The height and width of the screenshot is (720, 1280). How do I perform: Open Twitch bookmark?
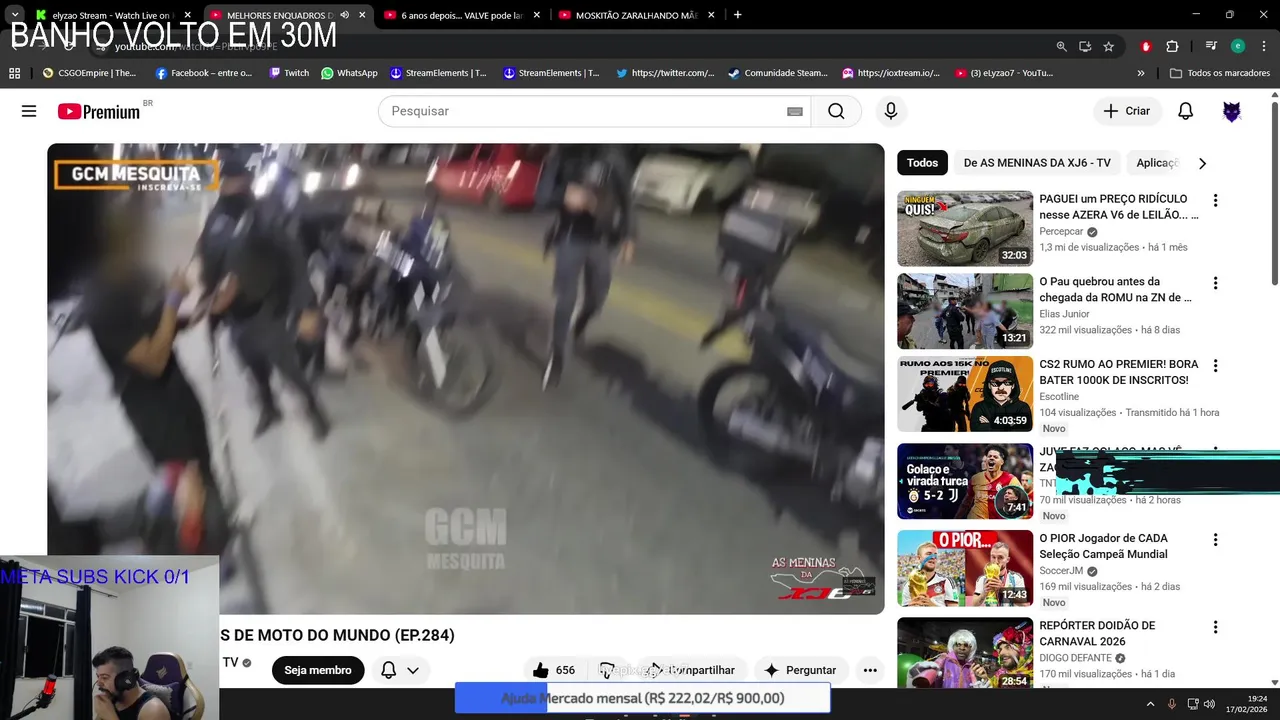tap(289, 73)
